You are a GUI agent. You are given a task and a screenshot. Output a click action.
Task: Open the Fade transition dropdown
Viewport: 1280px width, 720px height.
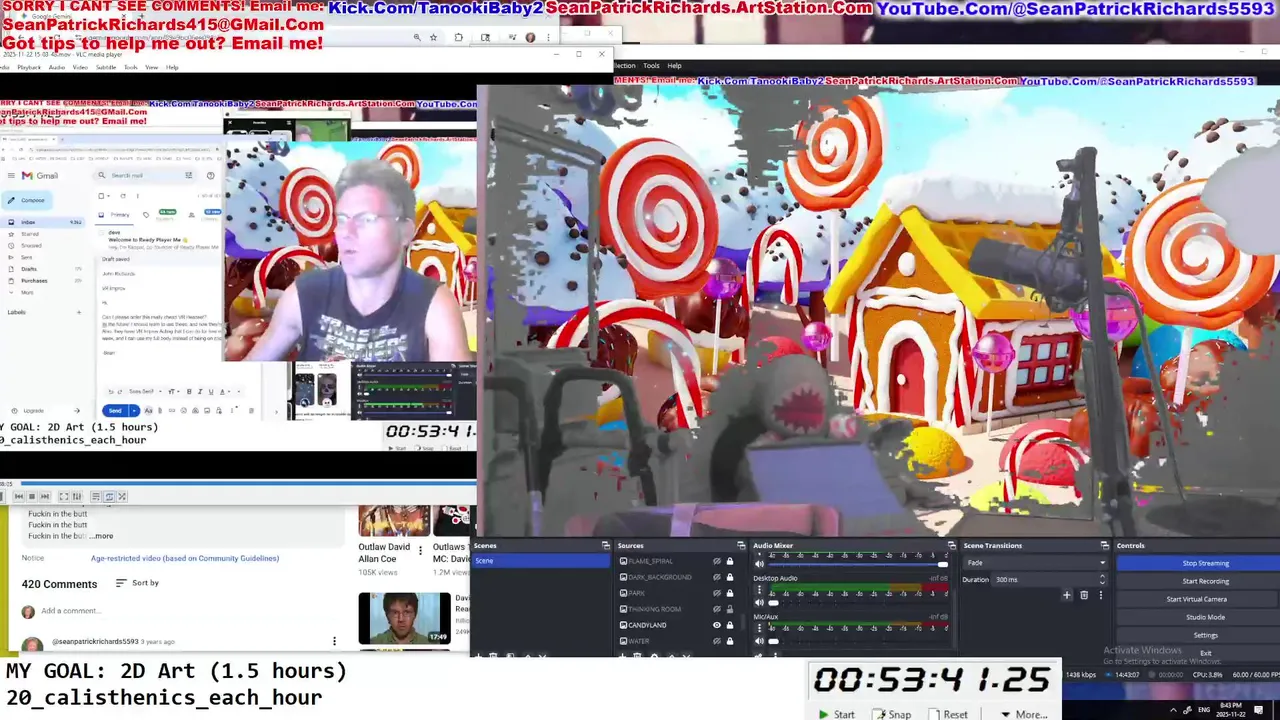[1035, 563]
